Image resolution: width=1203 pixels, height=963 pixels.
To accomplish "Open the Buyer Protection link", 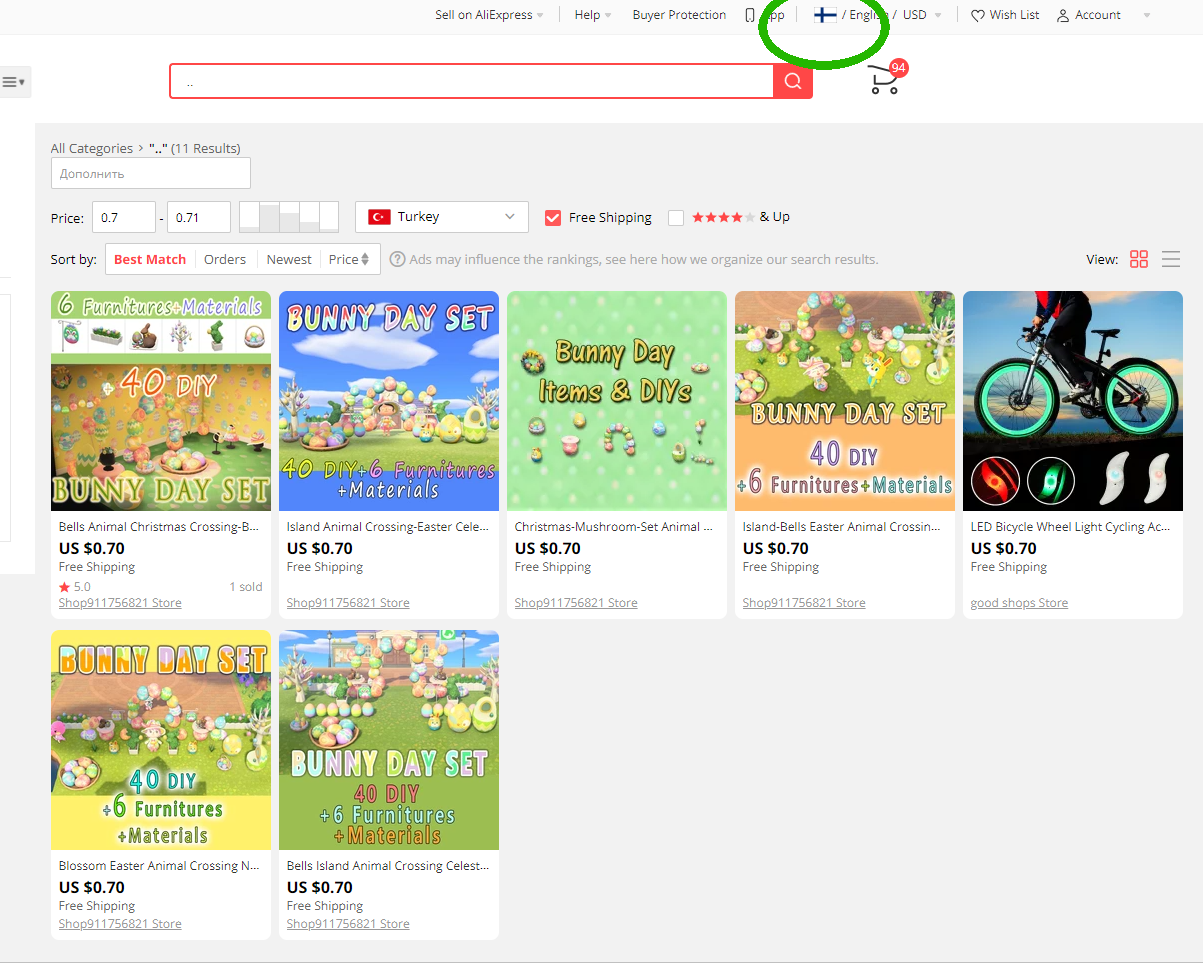I will (679, 15).
